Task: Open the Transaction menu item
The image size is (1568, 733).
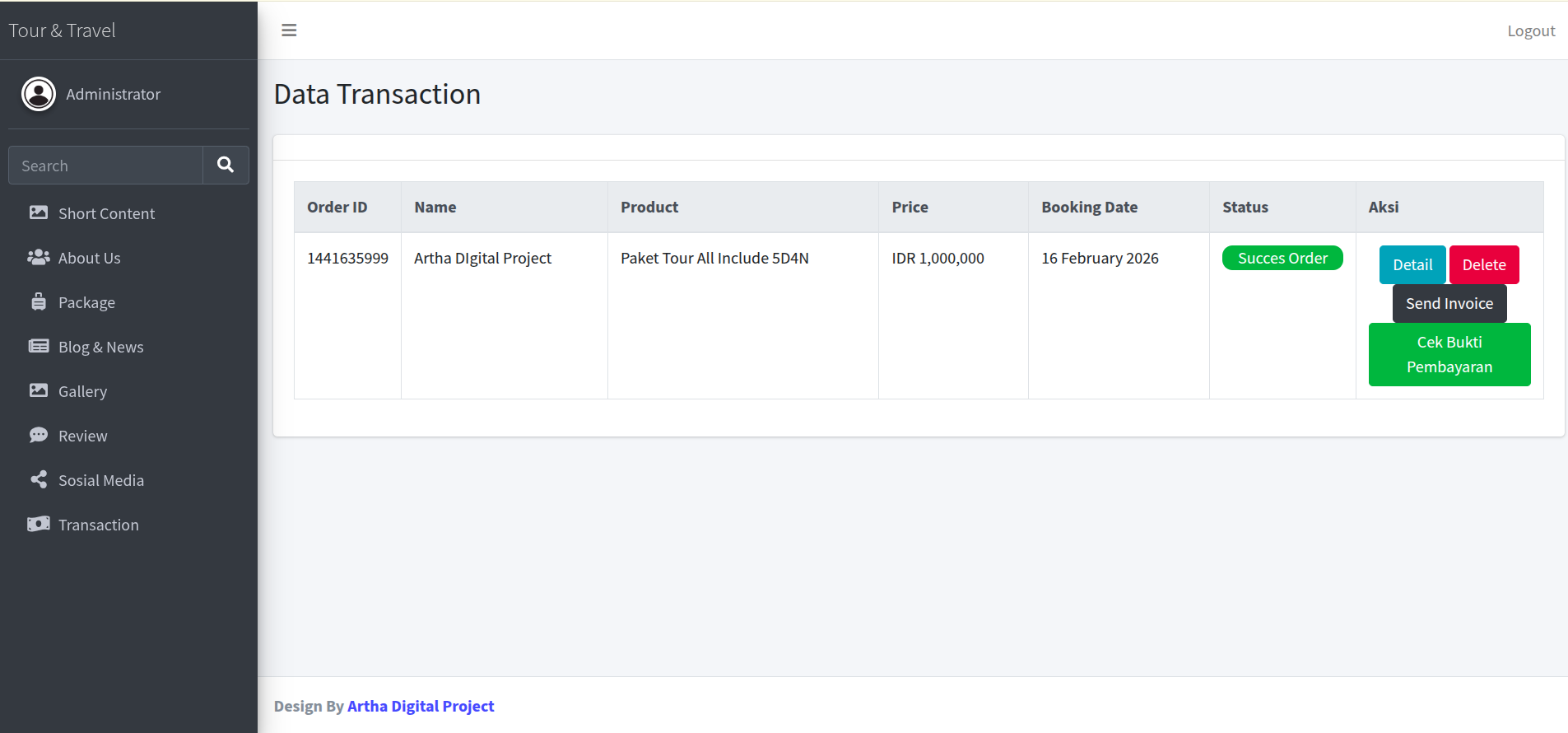Action: coord(98,525)
